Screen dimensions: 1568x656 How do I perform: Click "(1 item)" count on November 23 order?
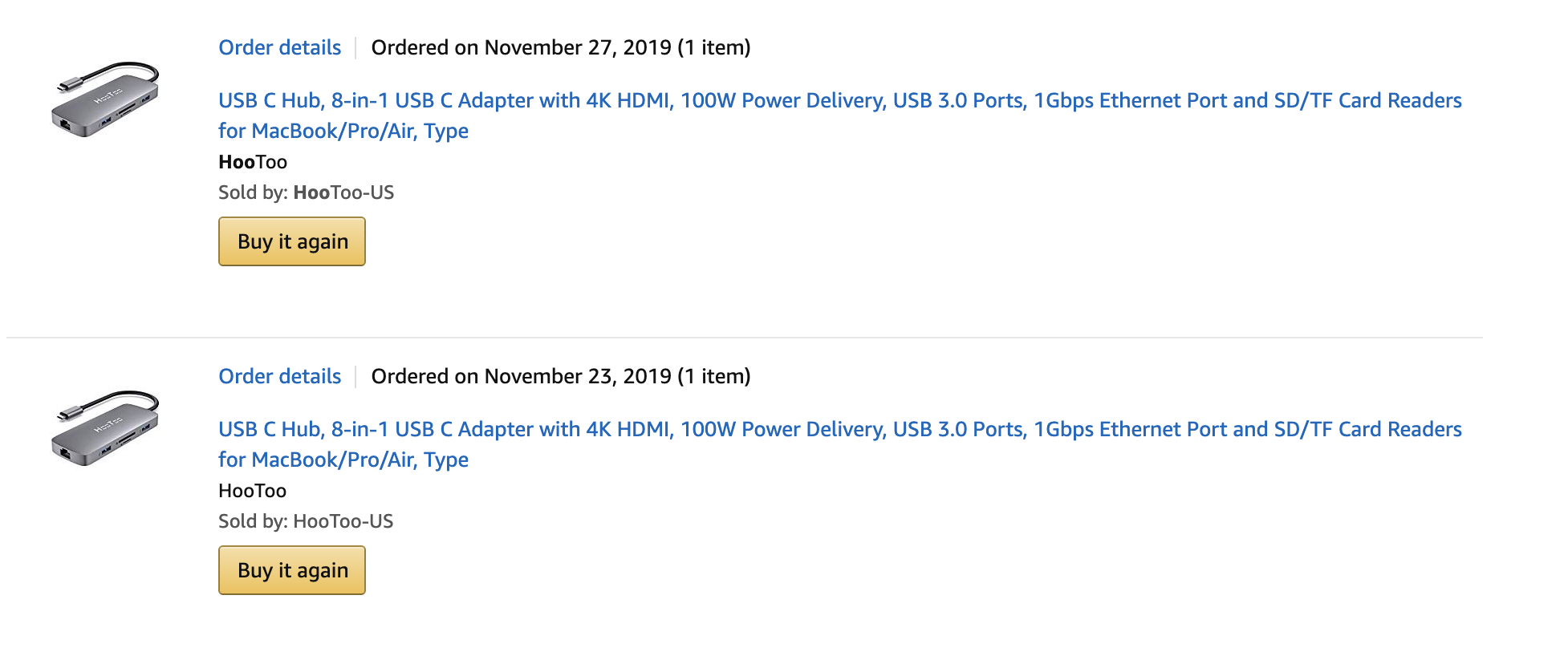tap(713, 376)
